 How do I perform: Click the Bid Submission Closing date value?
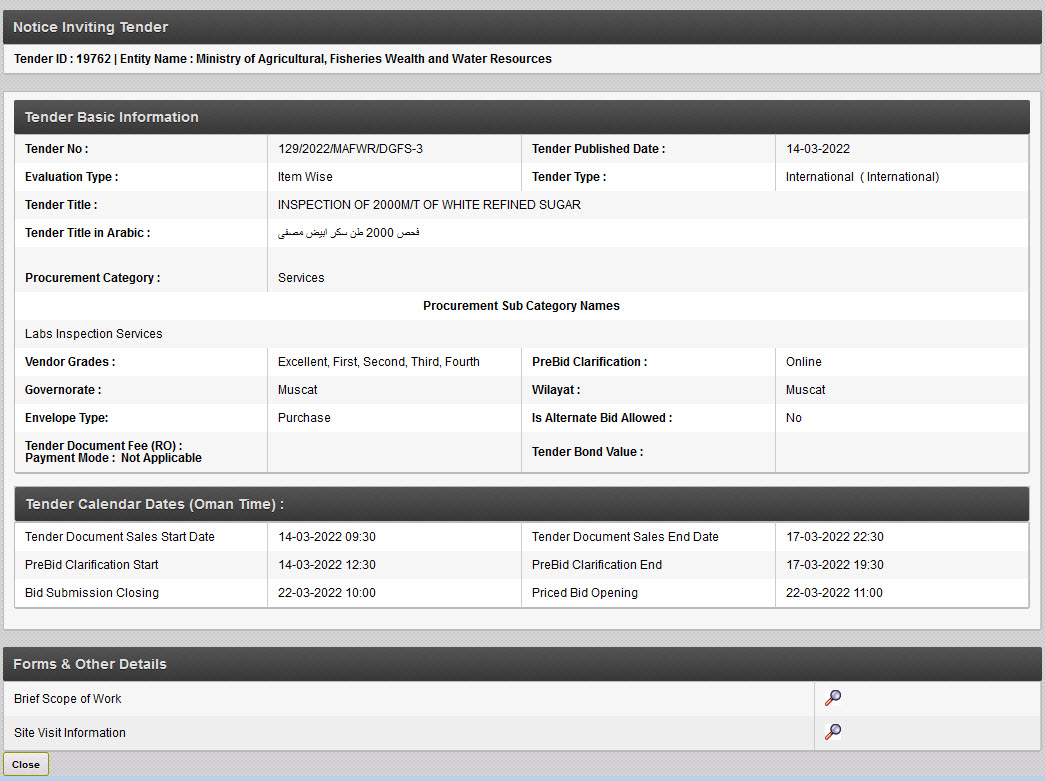(x=327, y=593)
